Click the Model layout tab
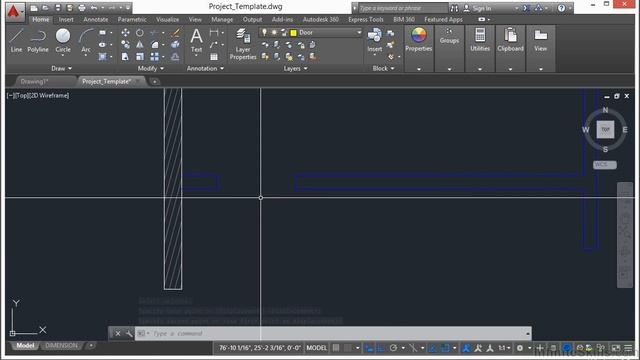The height and width of the screenshot is (360, 640). pyautogui.click(x=25, y=345)
